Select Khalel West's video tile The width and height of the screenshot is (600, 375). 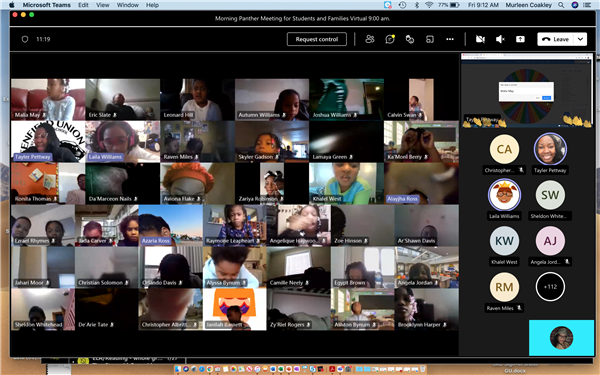pyautogui.click(x=346, y=183)
